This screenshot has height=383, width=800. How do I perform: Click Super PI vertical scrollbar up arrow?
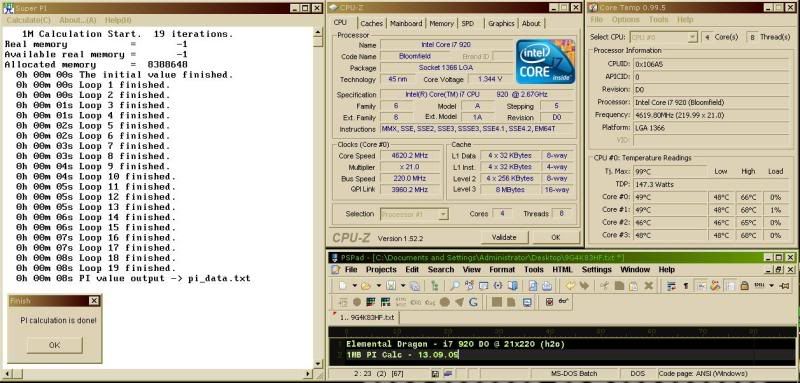coord(318,32)
